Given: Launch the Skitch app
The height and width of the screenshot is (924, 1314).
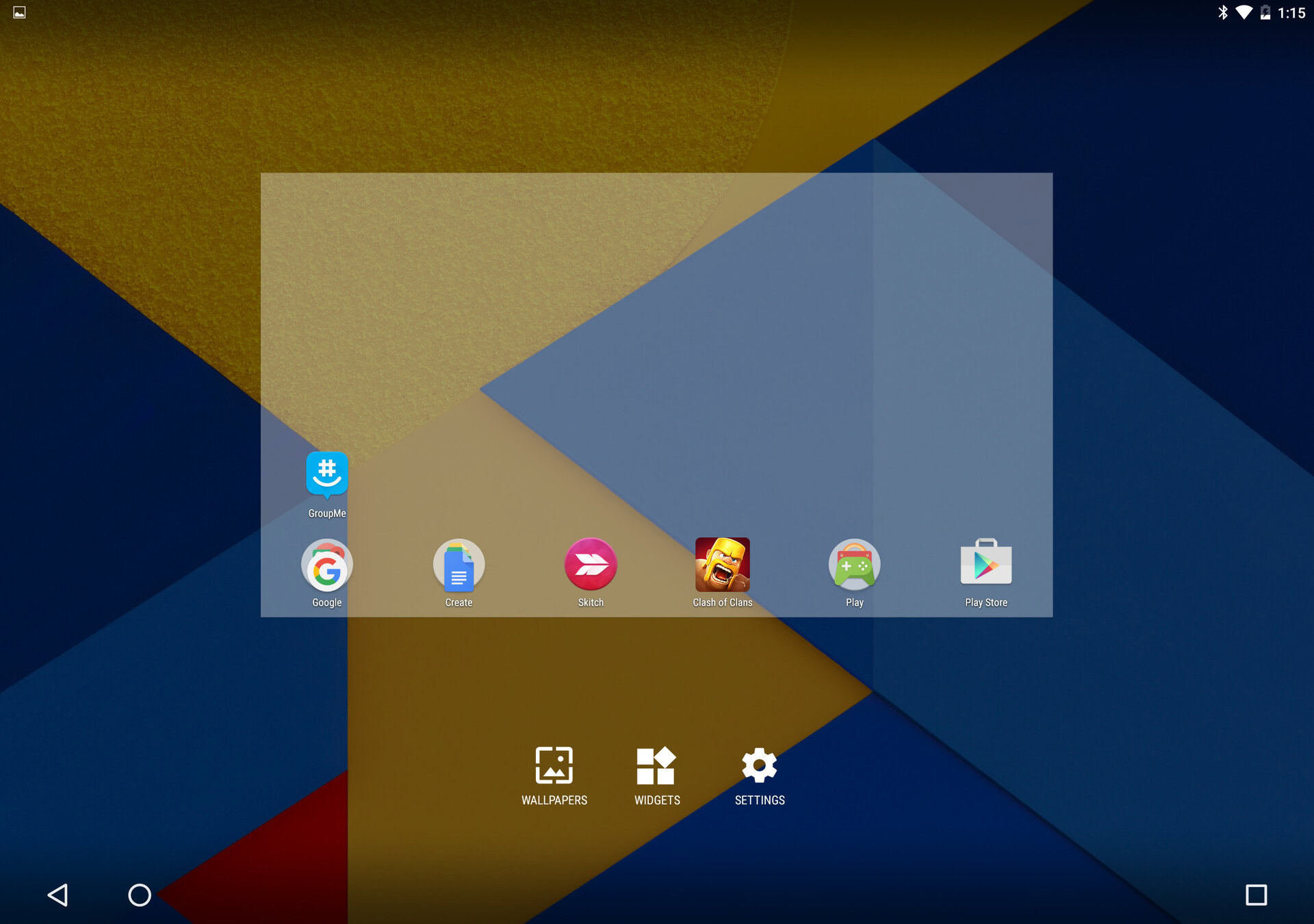Looking at the screenshot, I should coord(591,565).
